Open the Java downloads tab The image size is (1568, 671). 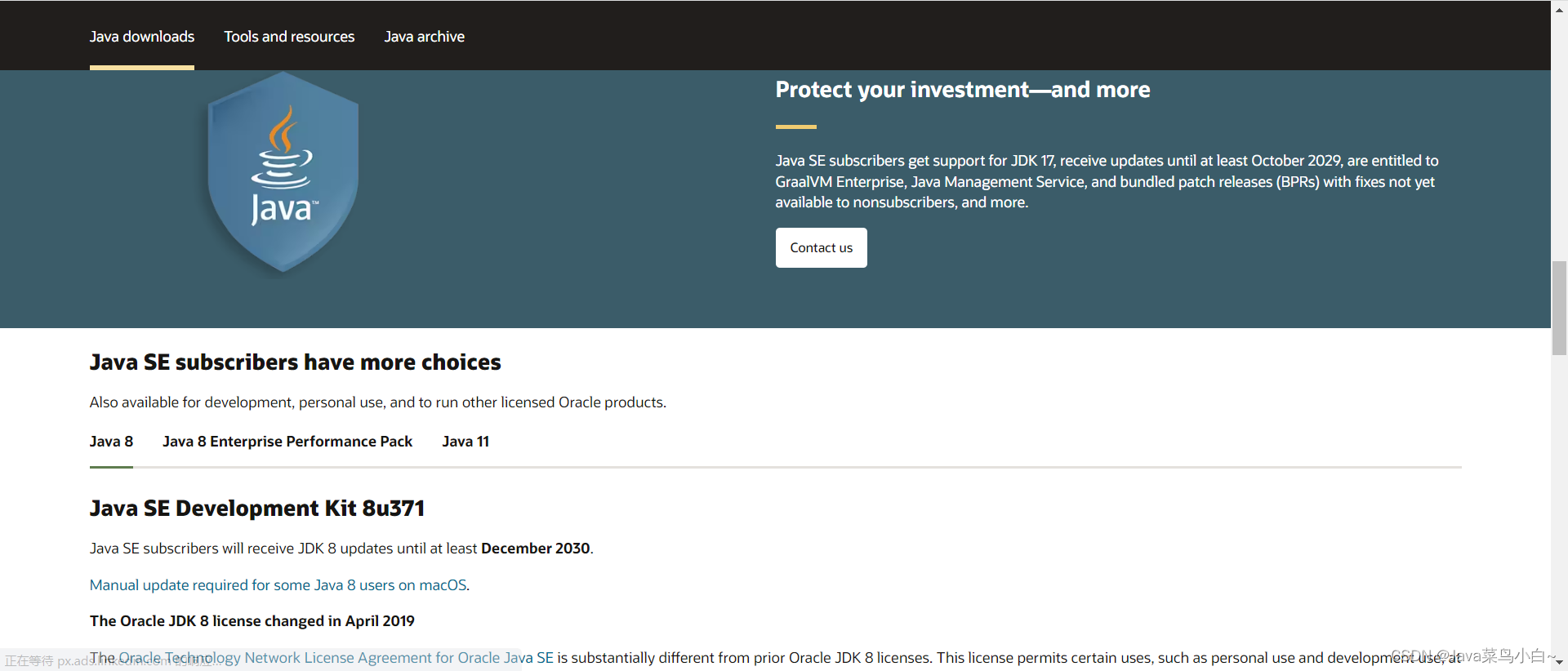(142, 37)
